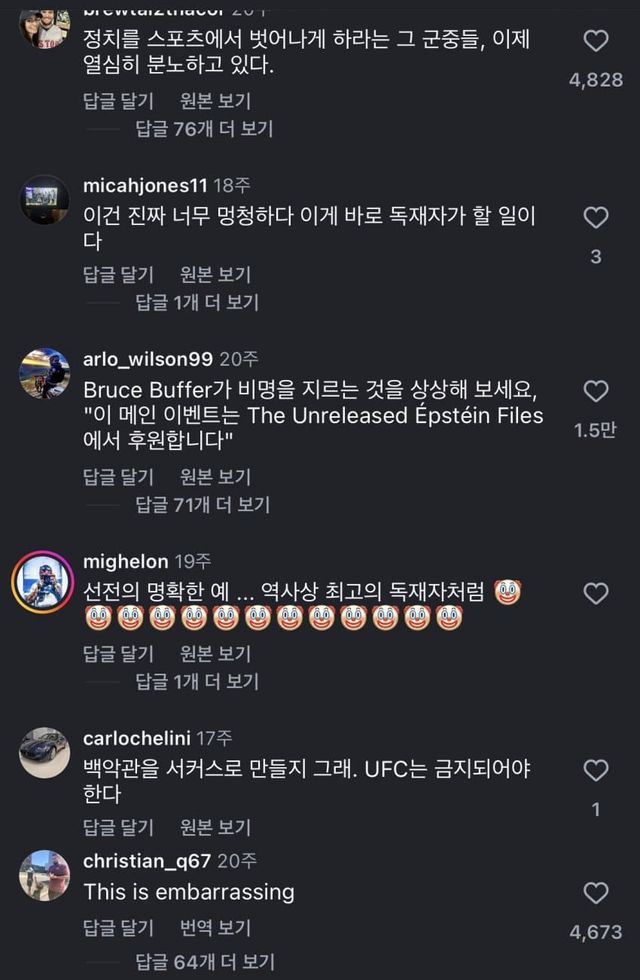
Task: Expand 76 more replies on top comment
Action: point(204,129)
